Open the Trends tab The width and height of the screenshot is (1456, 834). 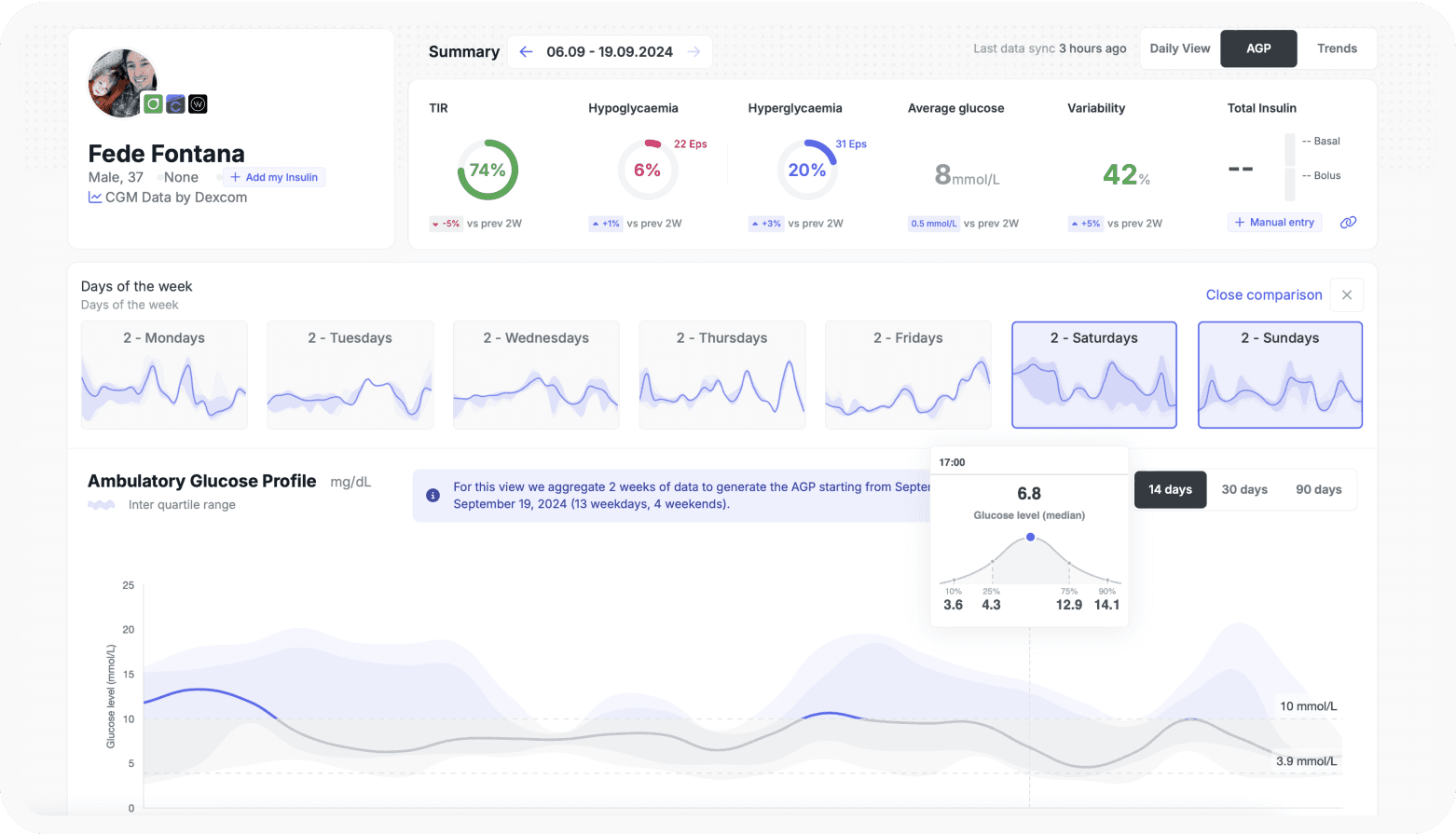[x=1337, y=48]
